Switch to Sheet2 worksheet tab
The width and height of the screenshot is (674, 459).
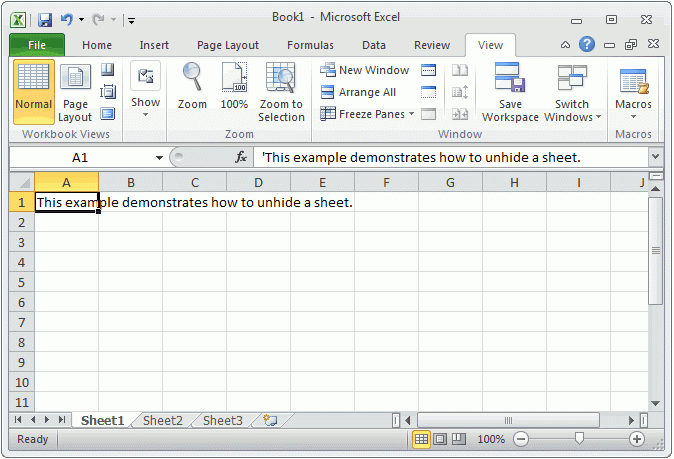click(163, 421)
